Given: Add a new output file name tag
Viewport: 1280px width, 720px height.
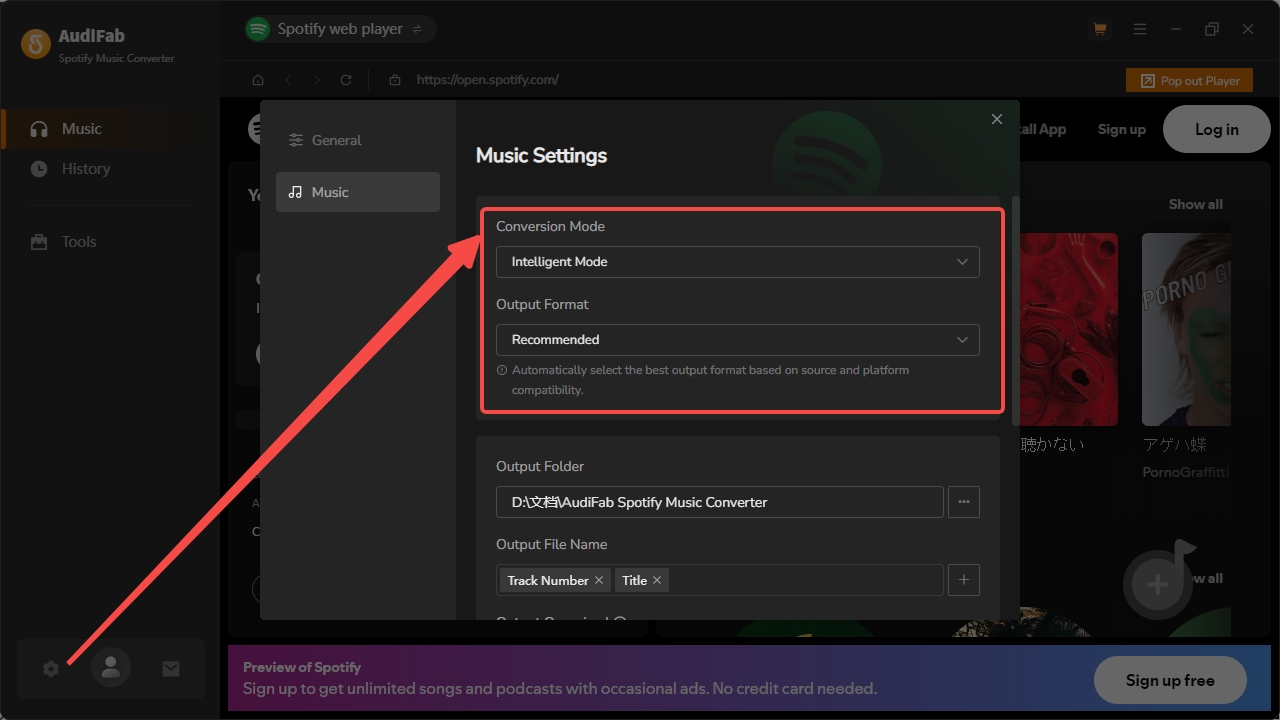Looking at the screenshot, I should (x=963, y=580).
